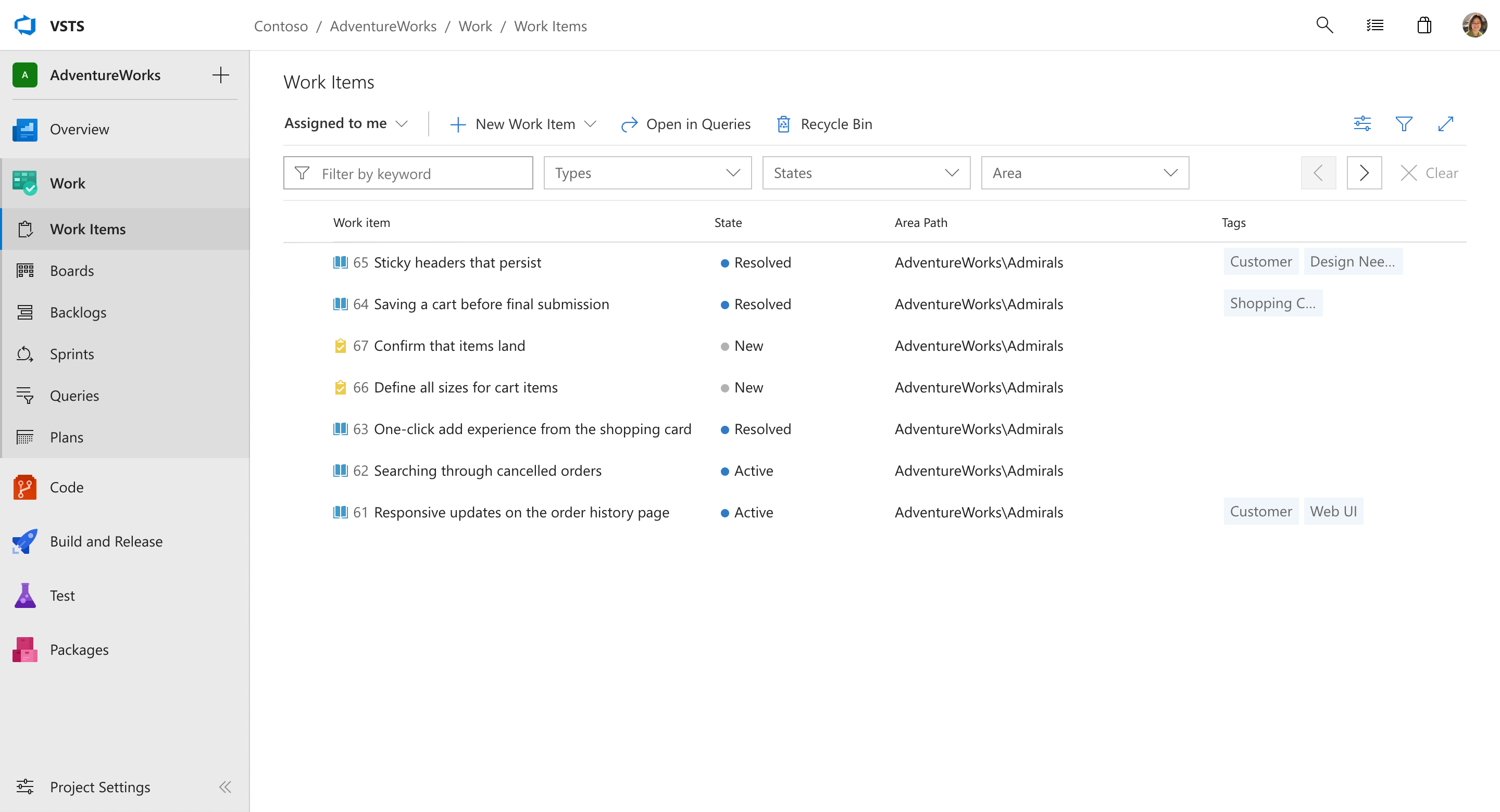Select Work Items menu tab
Viewport: 1500px width, 812px height.
pos(88,228)
